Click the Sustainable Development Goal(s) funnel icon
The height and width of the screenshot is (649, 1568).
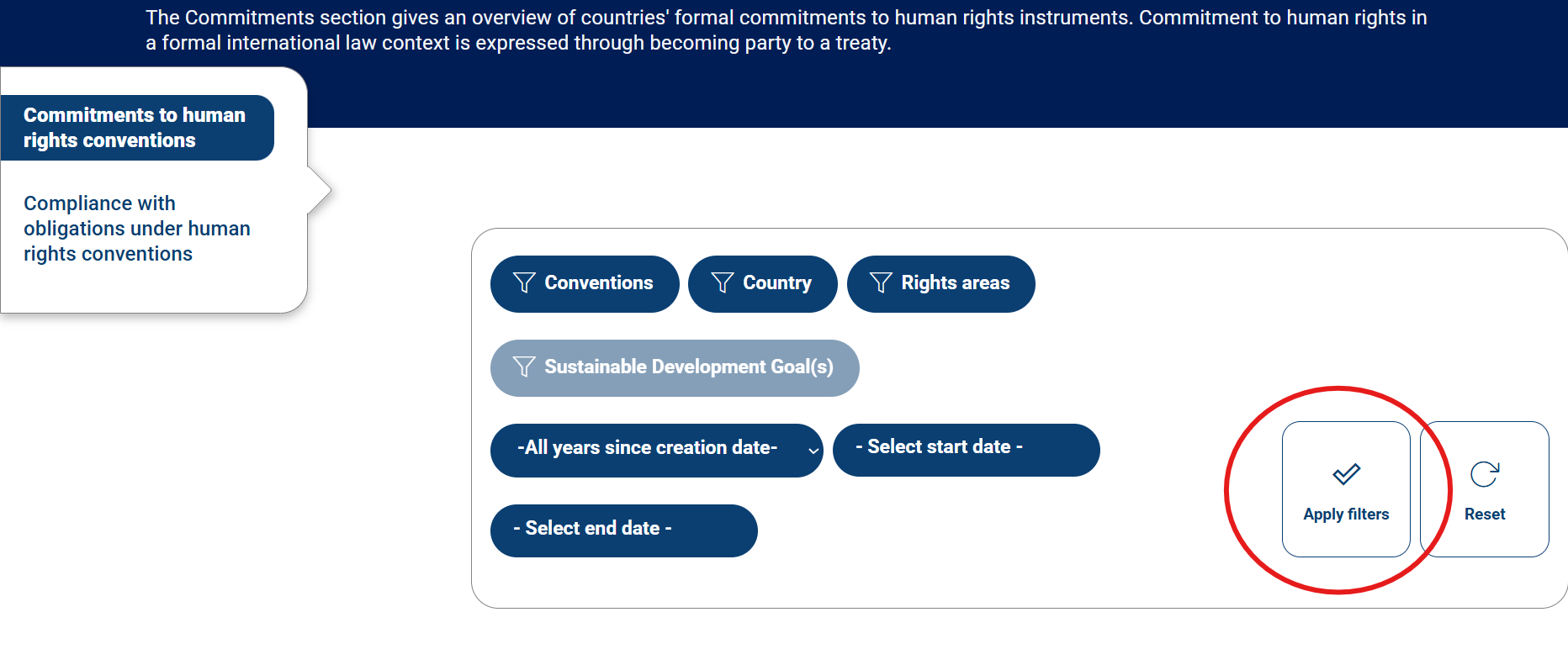pos(524,367)
